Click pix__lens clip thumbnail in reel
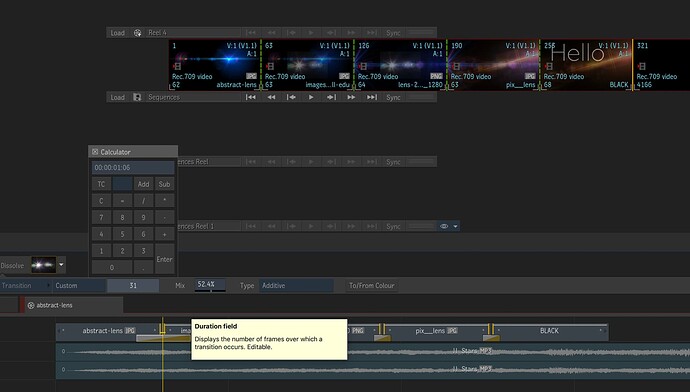 click(493, 65)
